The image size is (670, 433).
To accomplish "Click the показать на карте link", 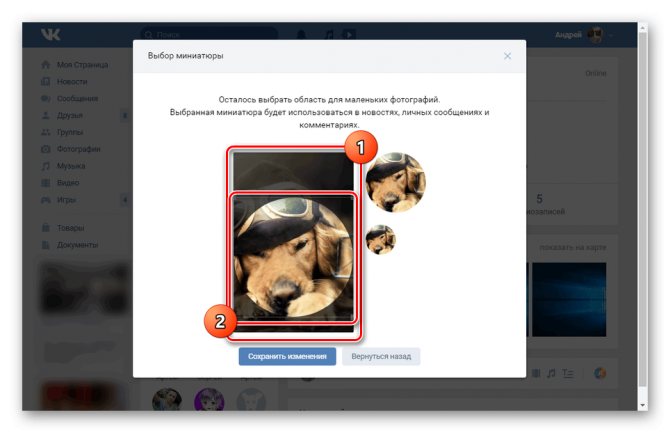I will tap(573, 247).
